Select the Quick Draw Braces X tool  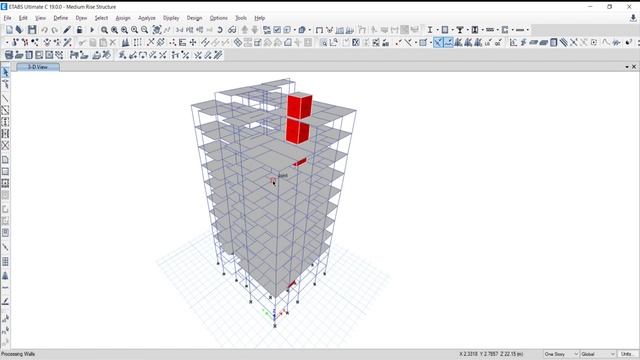tap(5, 145)
